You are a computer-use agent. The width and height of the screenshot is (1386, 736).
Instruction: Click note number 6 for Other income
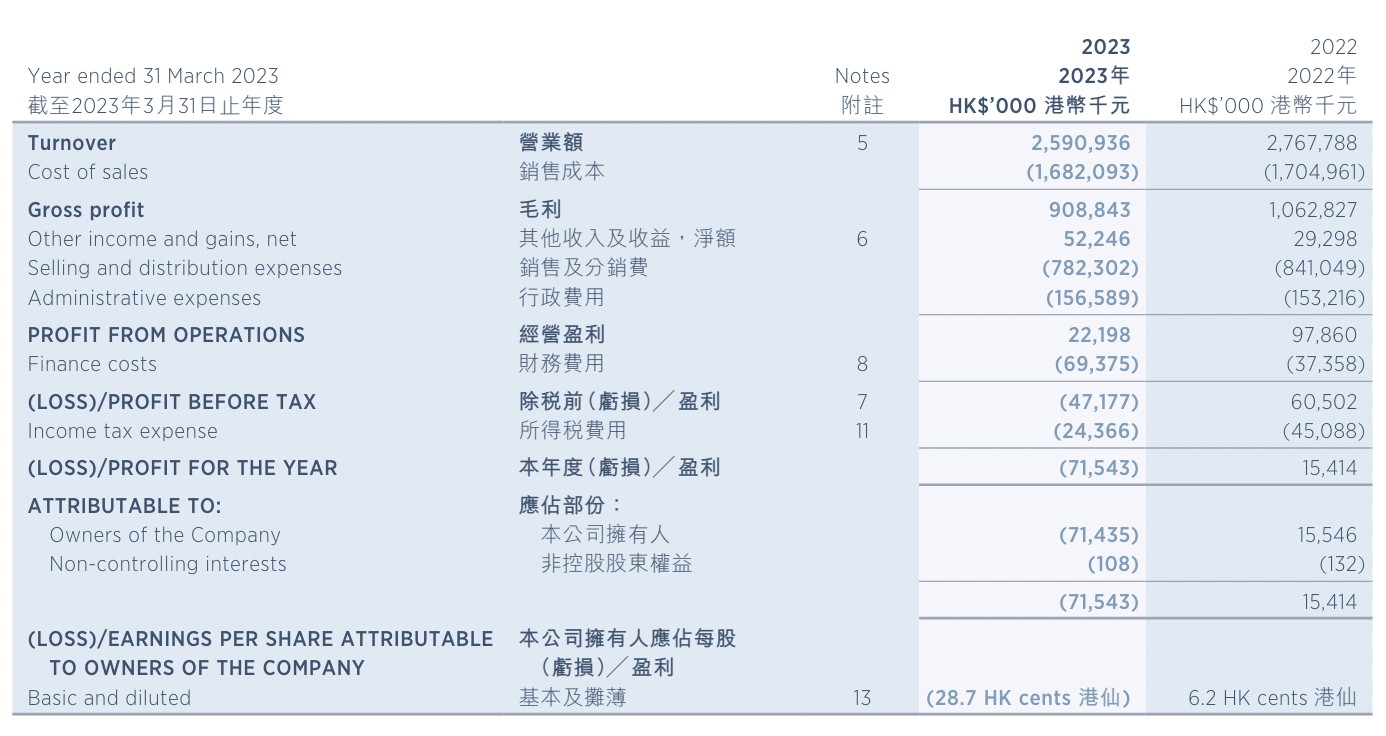(x=862, y=239)
